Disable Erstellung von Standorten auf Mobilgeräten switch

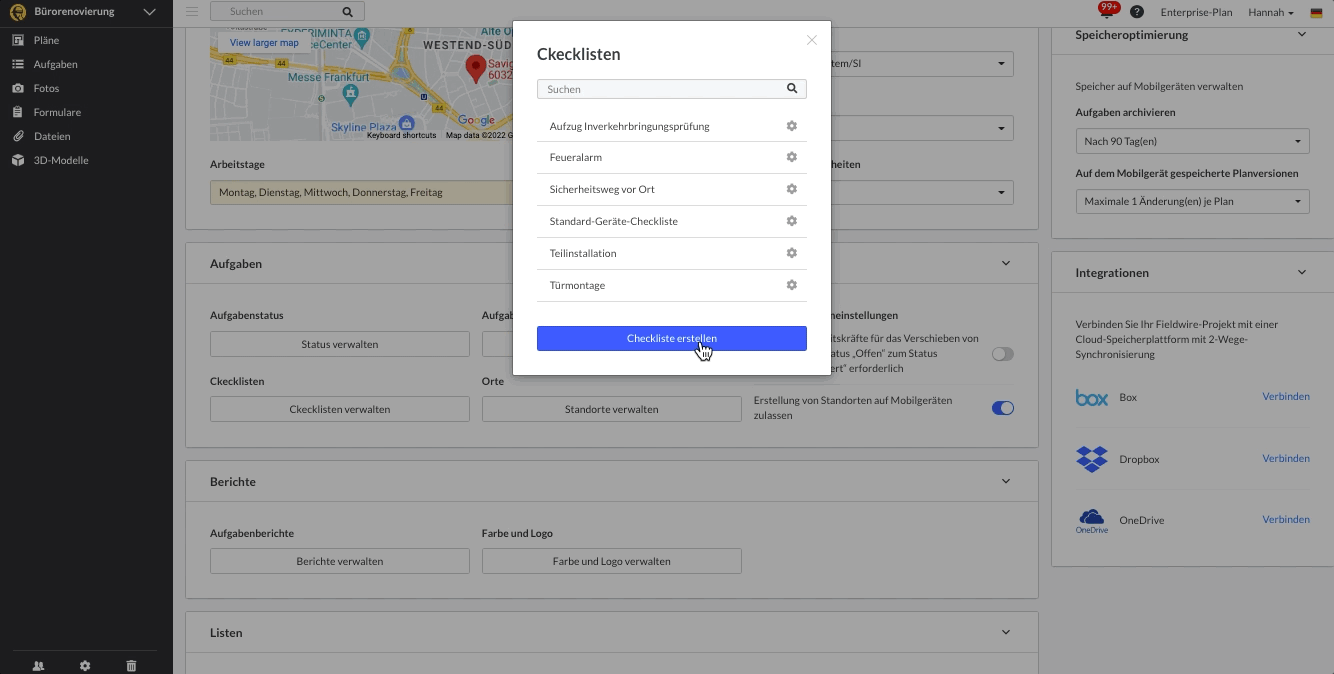pos(1002,408)
